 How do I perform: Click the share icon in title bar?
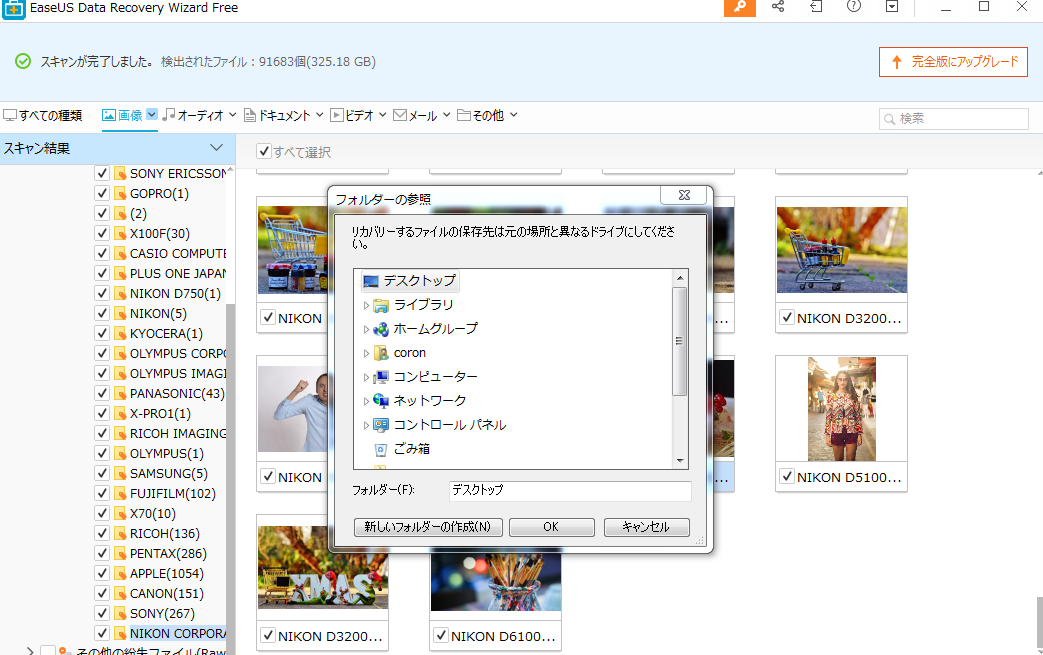click(778, 7)
